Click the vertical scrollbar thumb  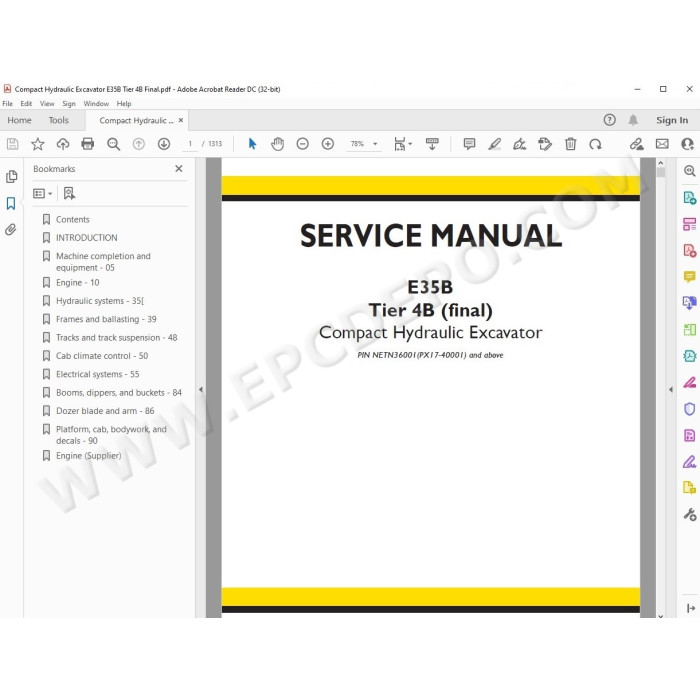coord(661,172)
